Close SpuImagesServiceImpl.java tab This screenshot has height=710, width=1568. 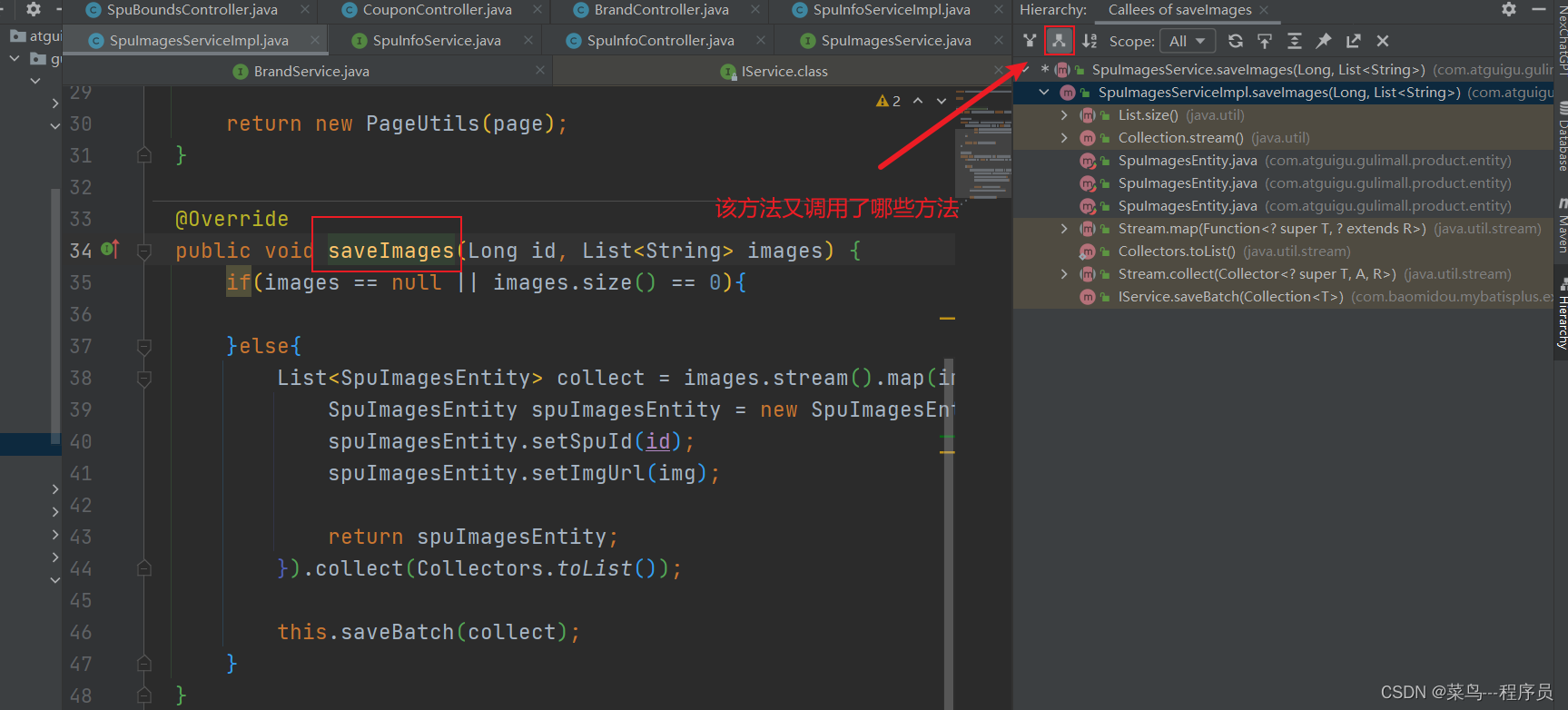[x=314, y=40]
